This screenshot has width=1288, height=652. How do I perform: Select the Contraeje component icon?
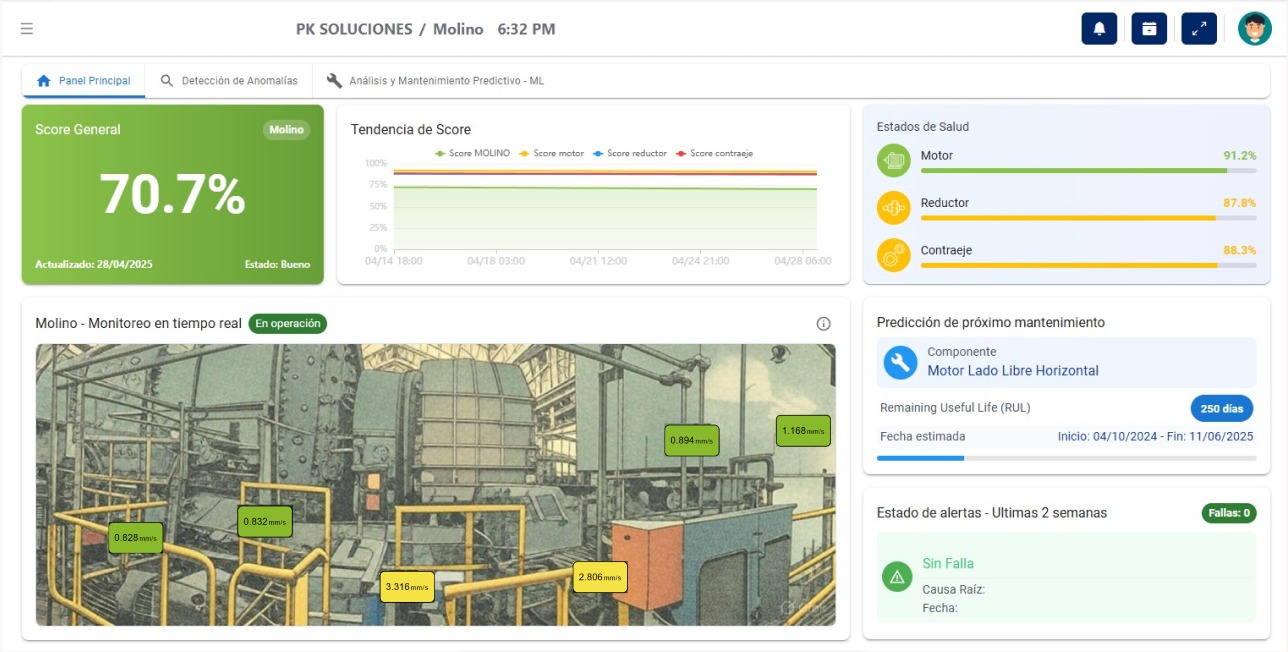(x=893, y=254)
